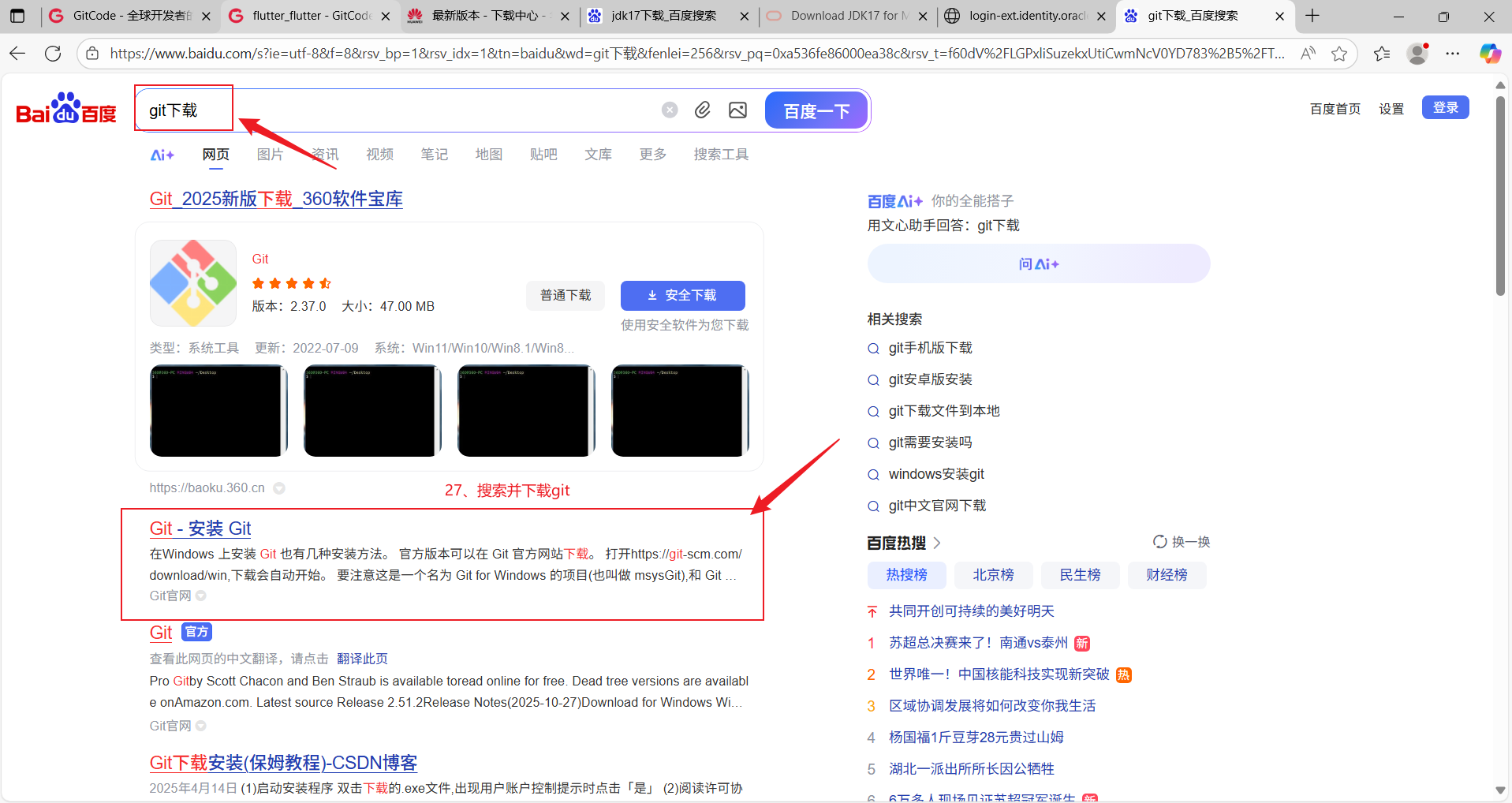Open last Git terminal screenshot thumbnail
Image resolution: width=1512 pixels, height=803 pixels.
[680, 410]
